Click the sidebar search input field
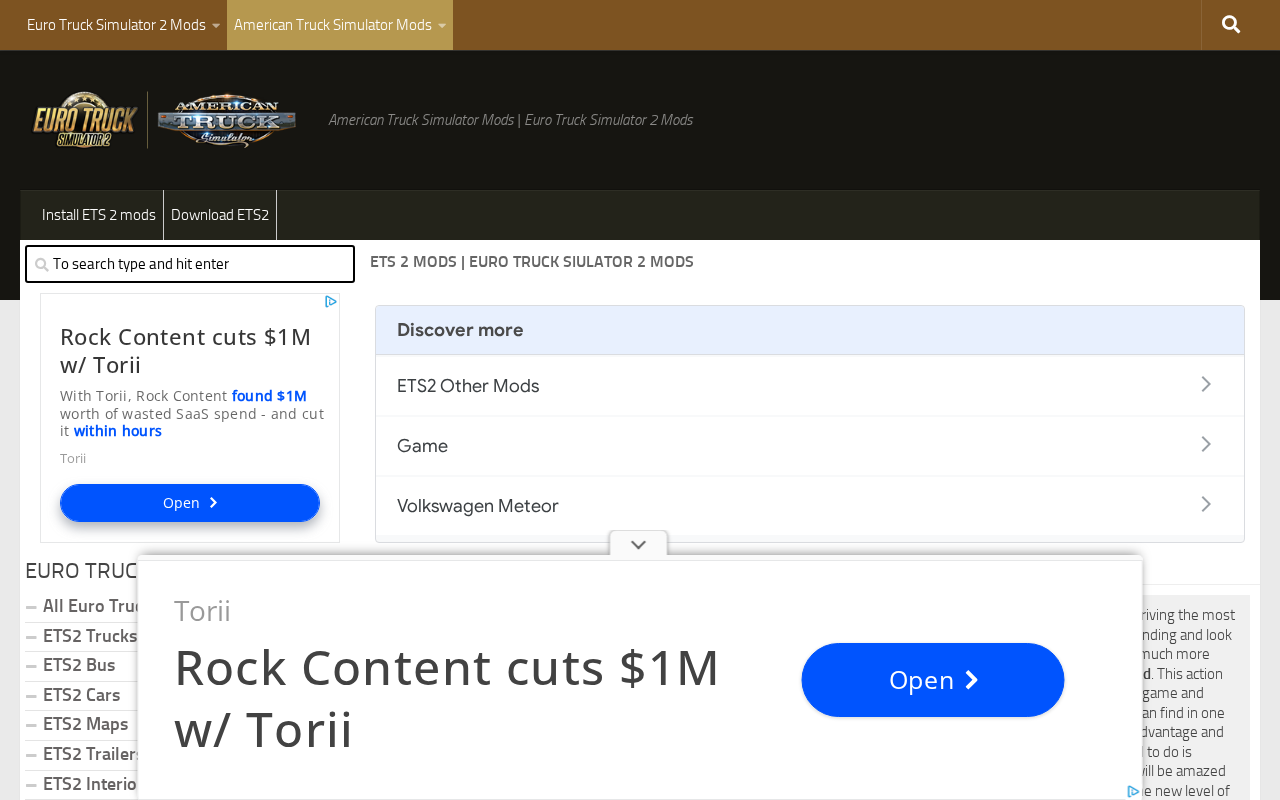This screenshot has width=1280, height=800. tap(190, 264)
